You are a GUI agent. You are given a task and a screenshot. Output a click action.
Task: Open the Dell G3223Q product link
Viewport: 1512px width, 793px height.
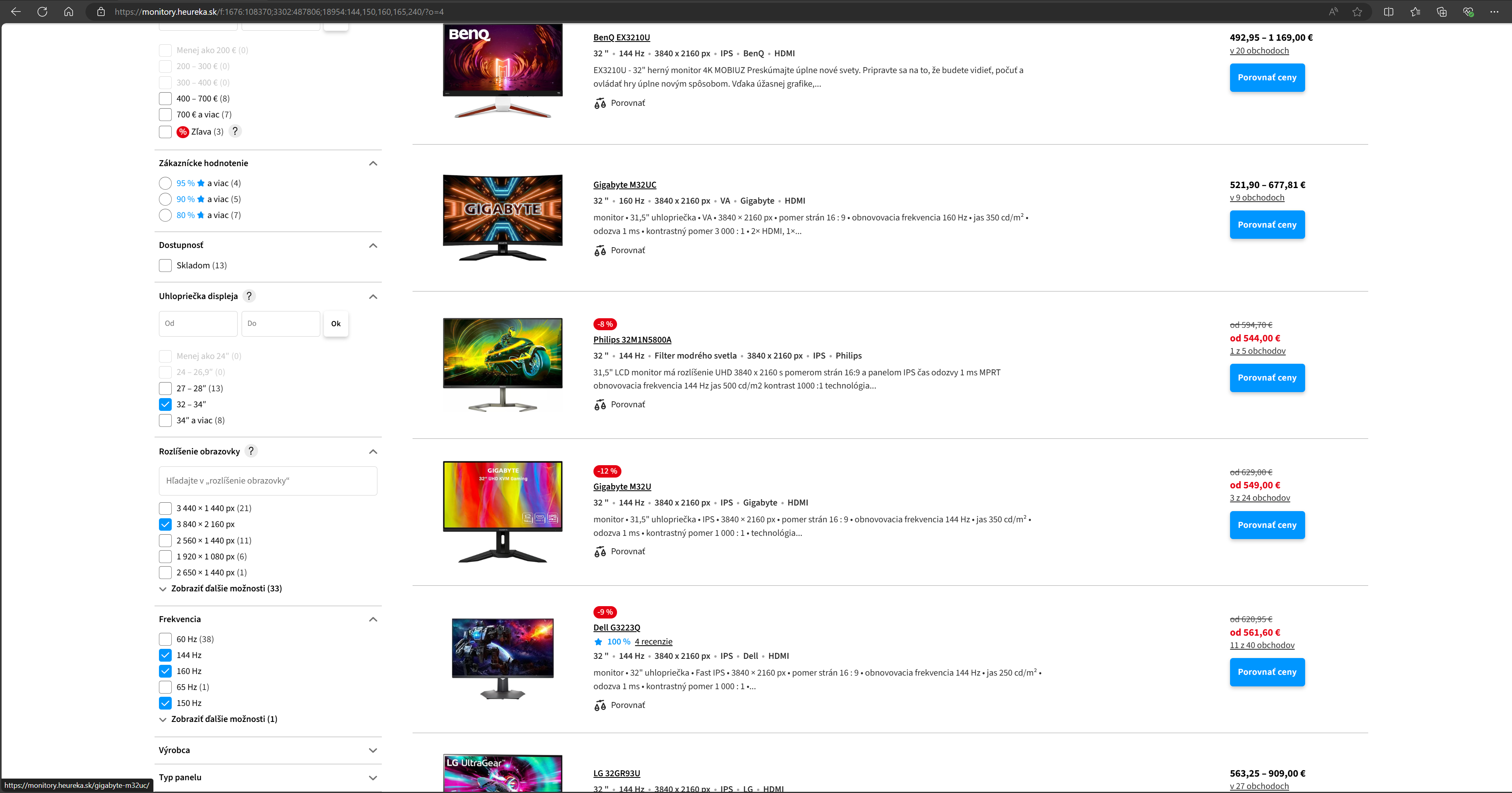(616, 627)
